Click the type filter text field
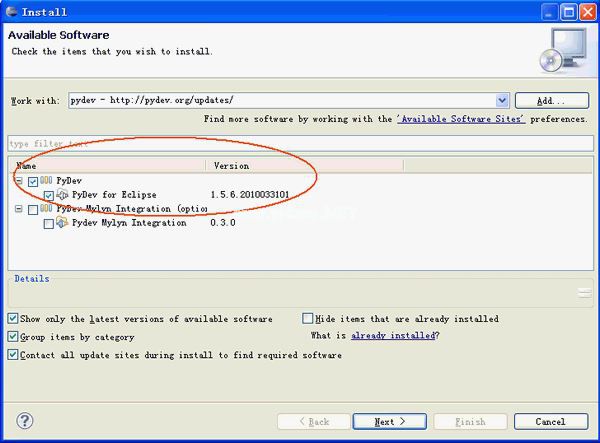This screenshot has height=443, width=600. pyautogui.click(x=300, y=143)
